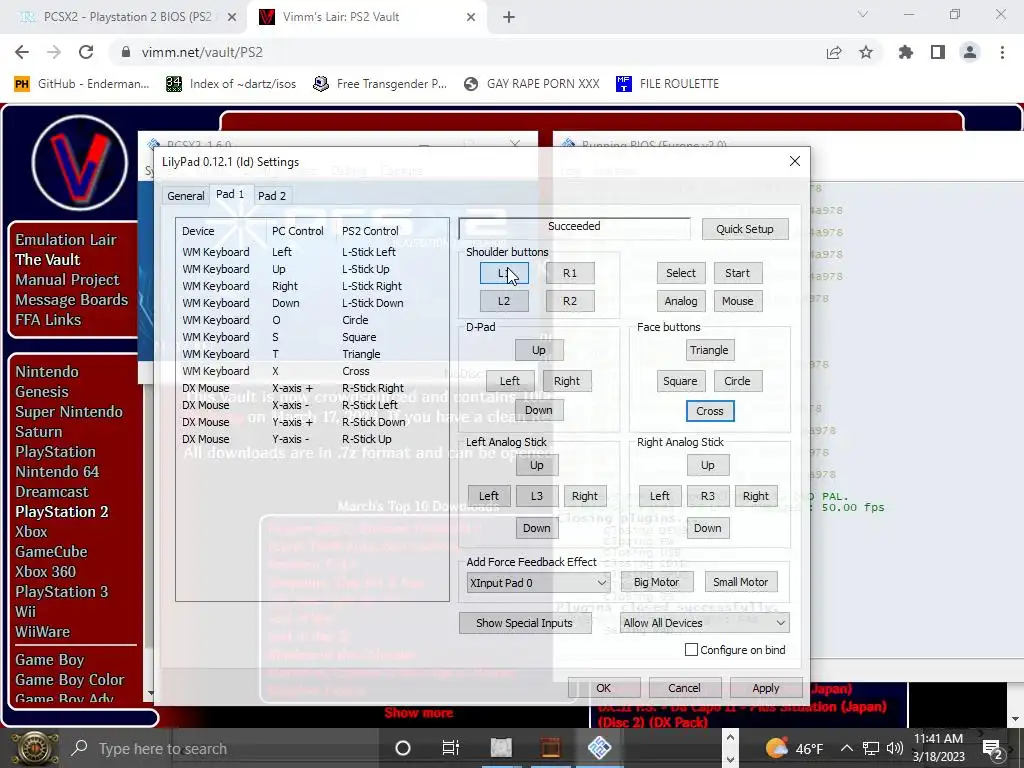
Task: Switch to the PCSX2 Playstation 2 BIOS tab
Action: pyautogui.click(x=123, y=17)
